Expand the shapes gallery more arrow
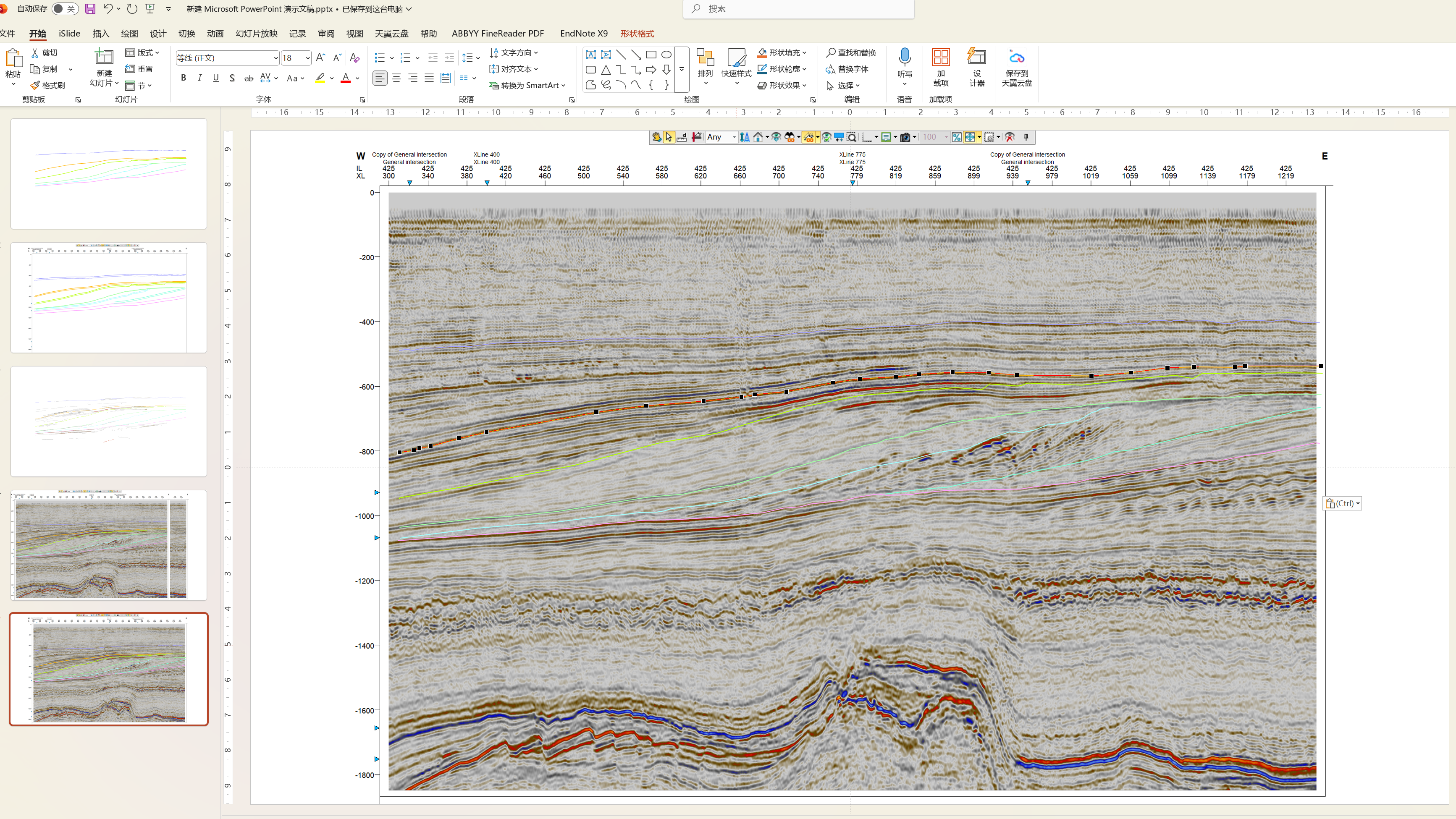This screenshot has width=1456, height=819. (x=682, y=69)
